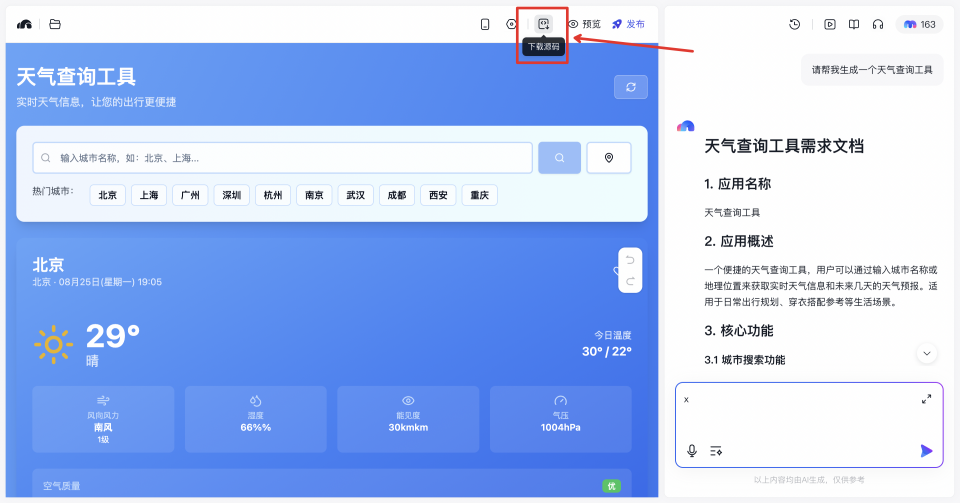Open the prompt optimize list icon
Screen dimensions: 960x503
click(716, 451)
